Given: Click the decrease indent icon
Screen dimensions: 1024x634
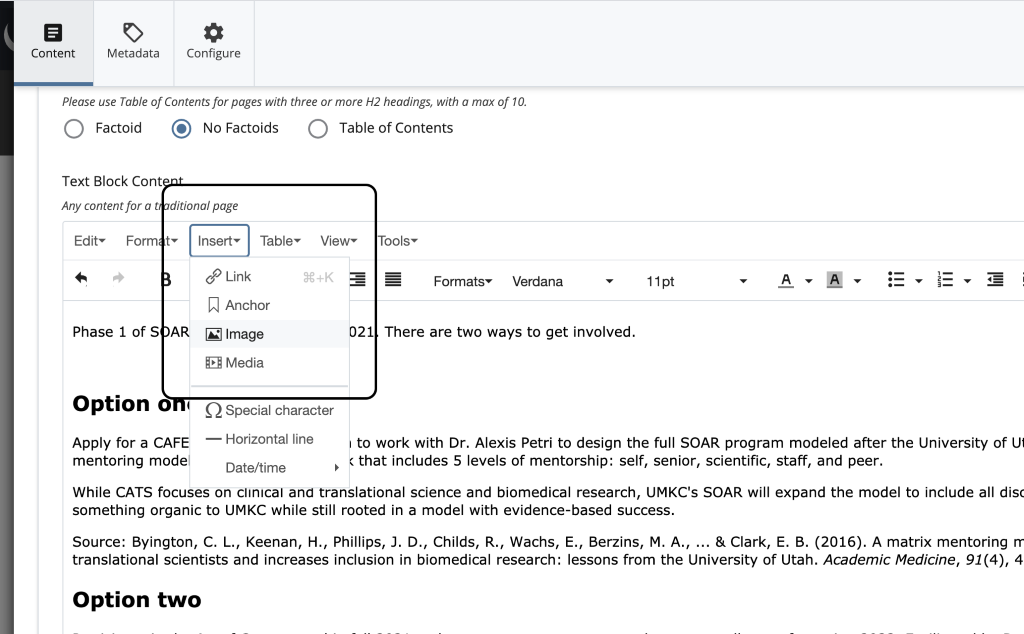Looking at the screenshot, I should [x=995, y=280].
